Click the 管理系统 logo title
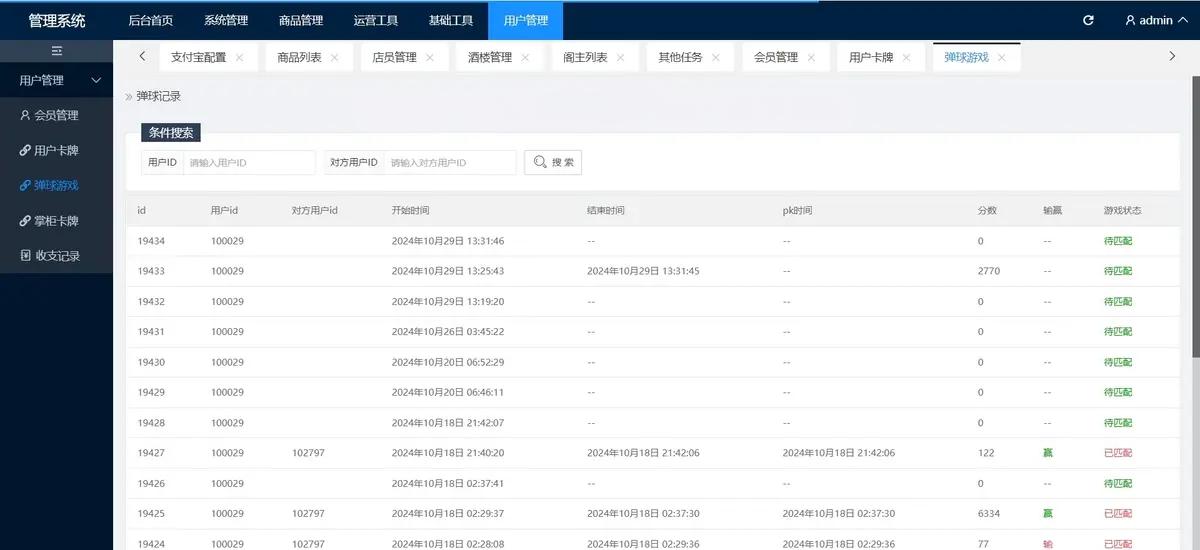Image resolution: width=1200 pixels, height=550 pixels. [x=57, y=20]
